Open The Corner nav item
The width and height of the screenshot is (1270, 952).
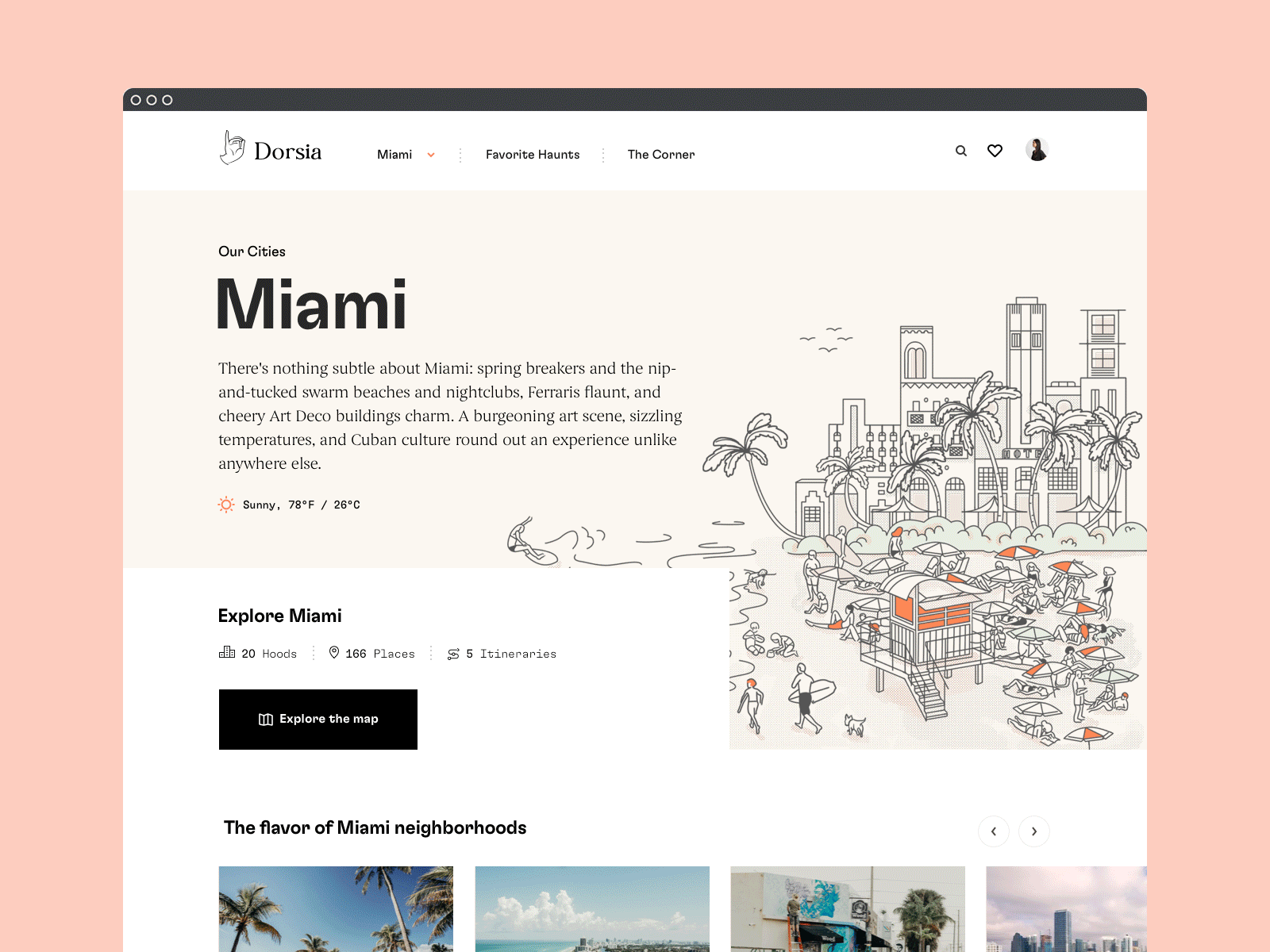coord(661,155)
